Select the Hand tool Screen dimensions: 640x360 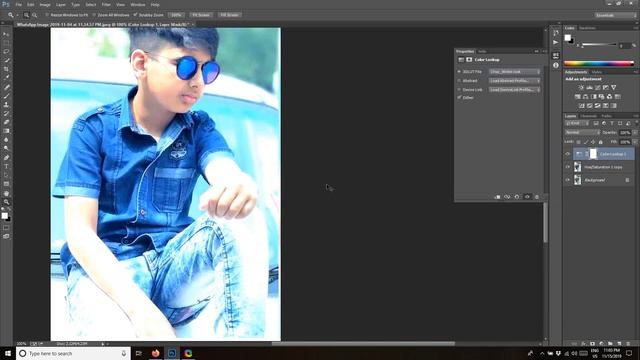coord(6,193)
